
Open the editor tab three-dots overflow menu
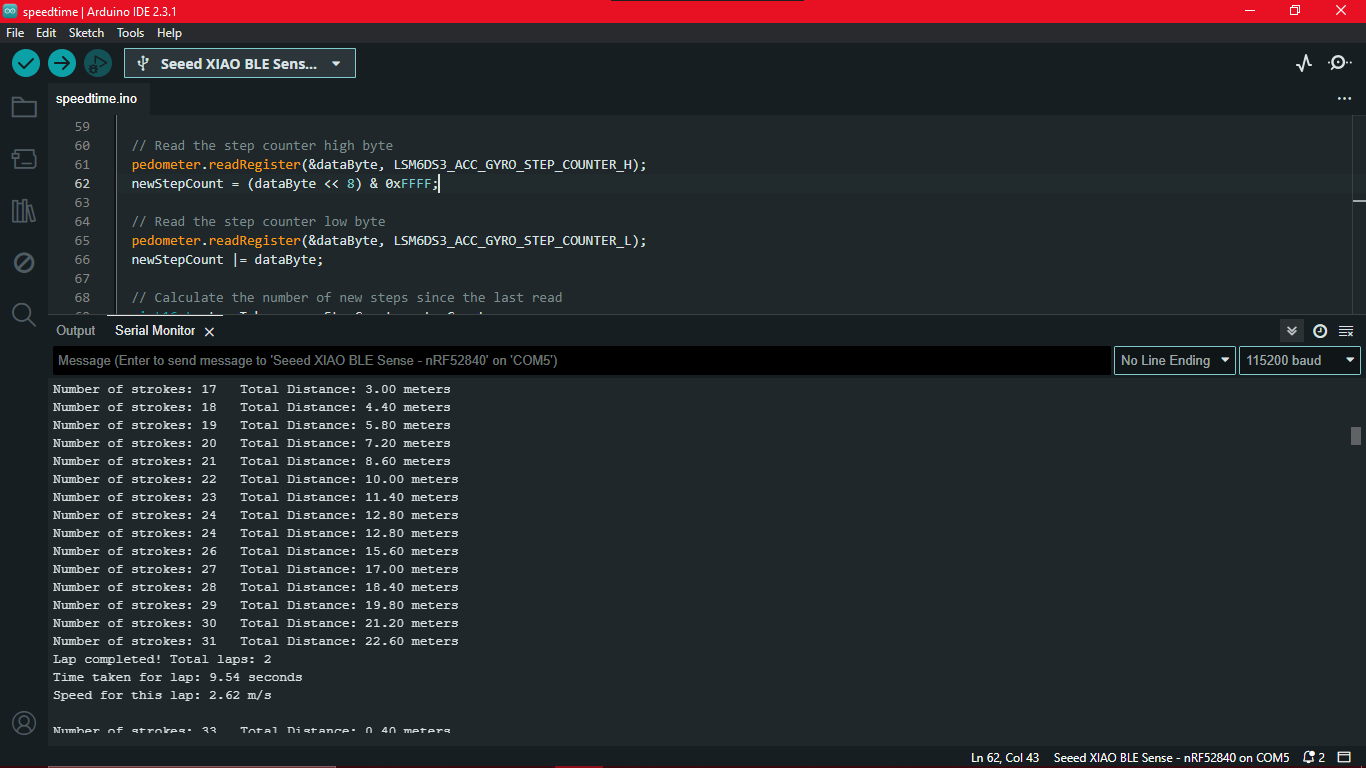(1344, 99)
